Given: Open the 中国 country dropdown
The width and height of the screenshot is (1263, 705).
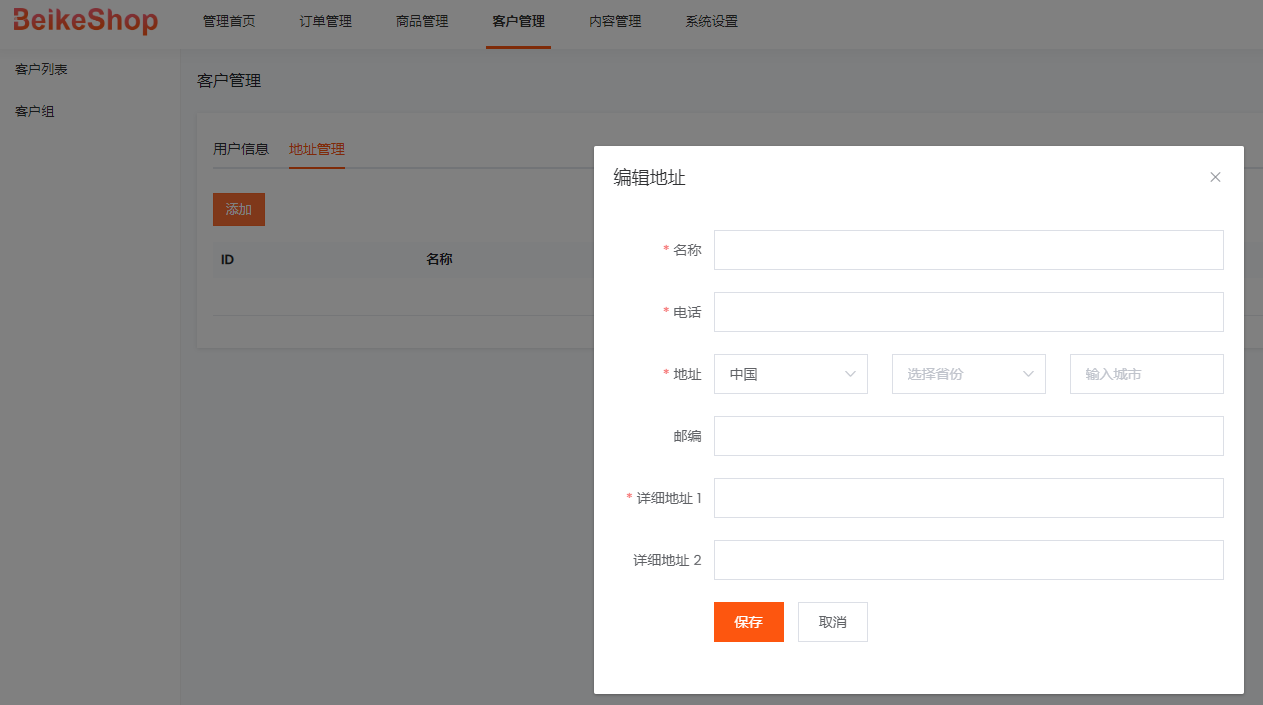Looking at the screenshot, I should 791,374.
